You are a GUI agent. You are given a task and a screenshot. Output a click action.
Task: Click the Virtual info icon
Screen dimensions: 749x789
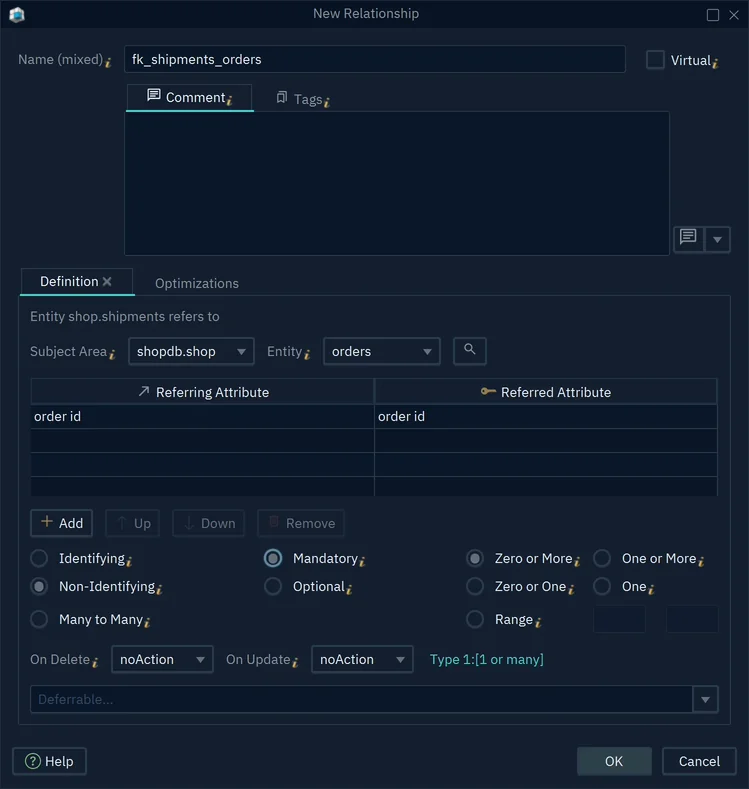click(715, 63)
